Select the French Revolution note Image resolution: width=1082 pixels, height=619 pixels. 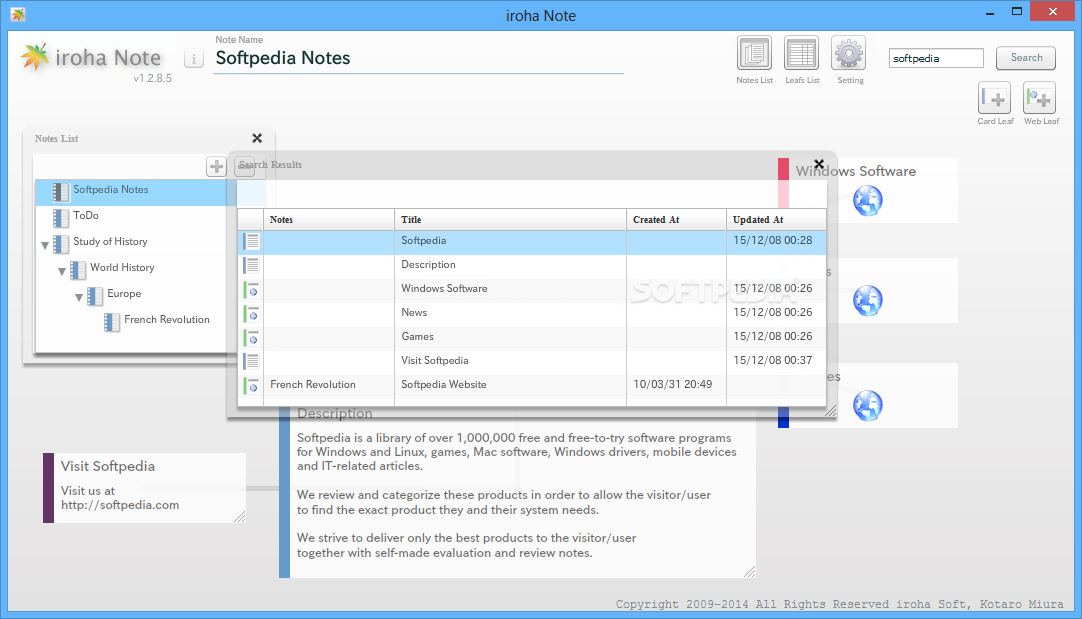point(167,320)
